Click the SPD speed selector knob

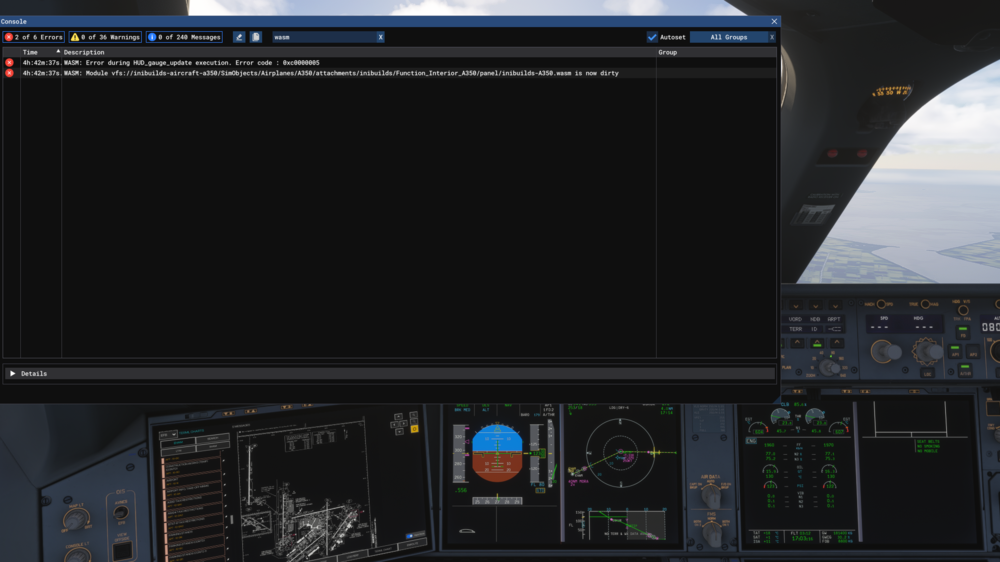pyautogui.click(x=885, y=351)
